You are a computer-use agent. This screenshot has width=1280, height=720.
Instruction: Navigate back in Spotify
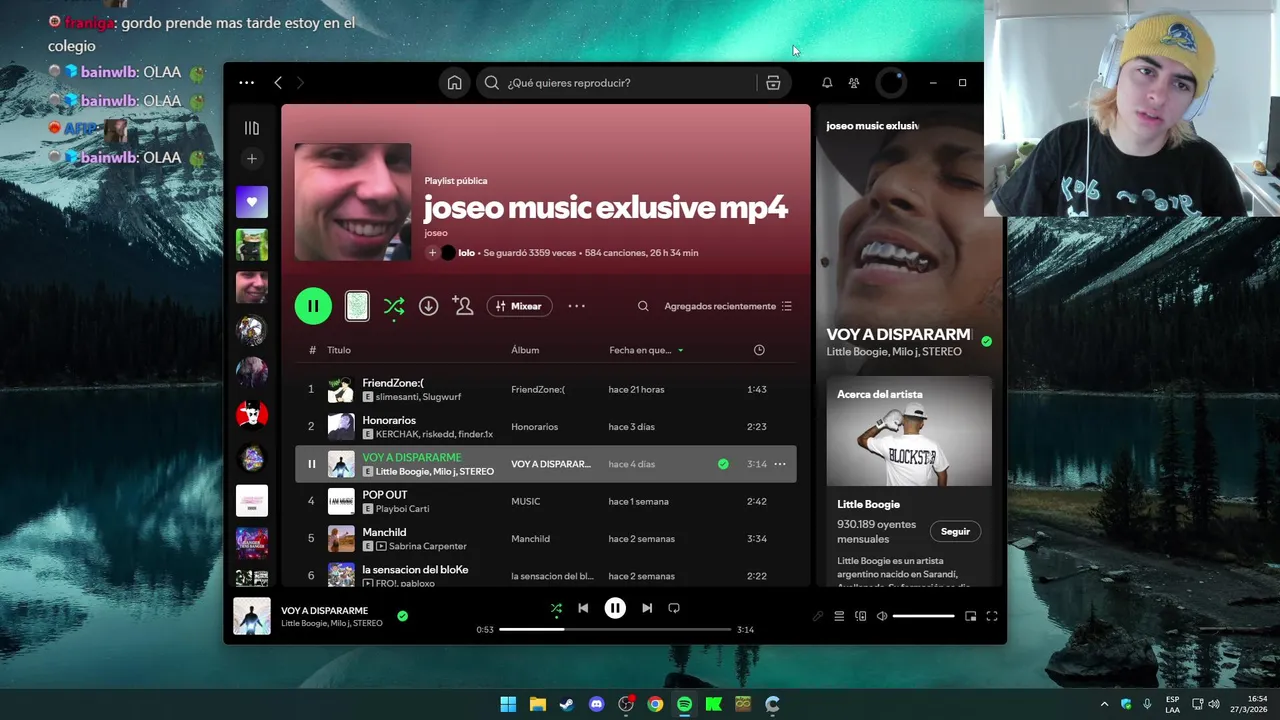pos(278,83)
